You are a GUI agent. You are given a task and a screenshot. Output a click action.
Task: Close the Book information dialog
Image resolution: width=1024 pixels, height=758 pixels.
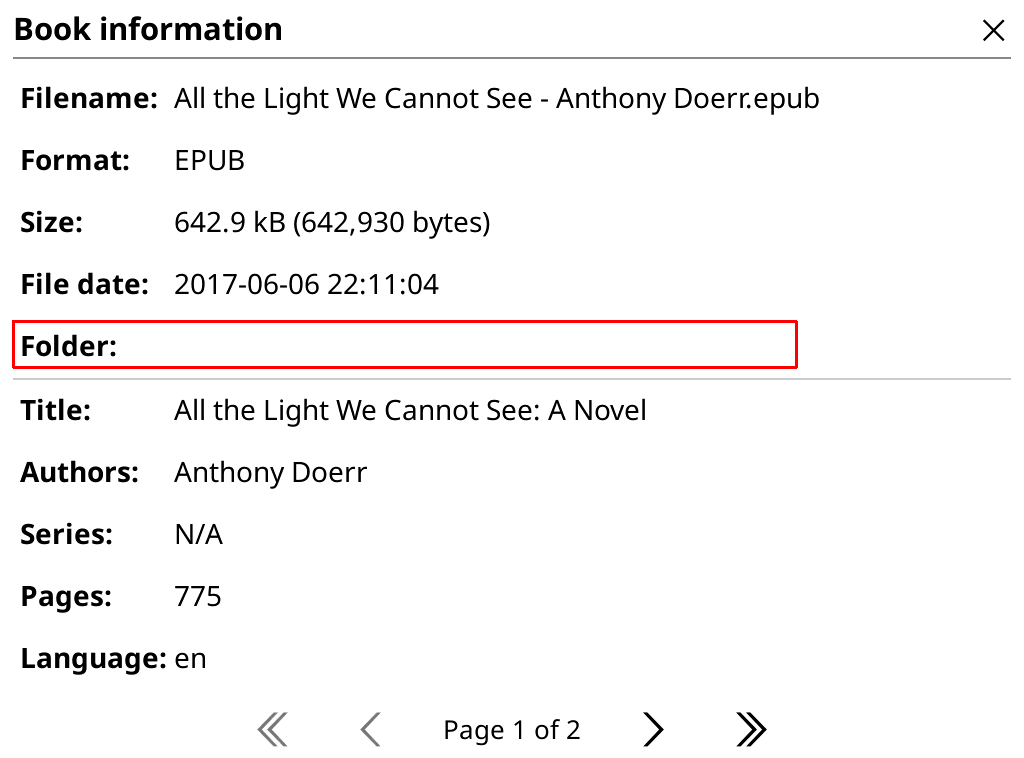(x=993, y=30)
